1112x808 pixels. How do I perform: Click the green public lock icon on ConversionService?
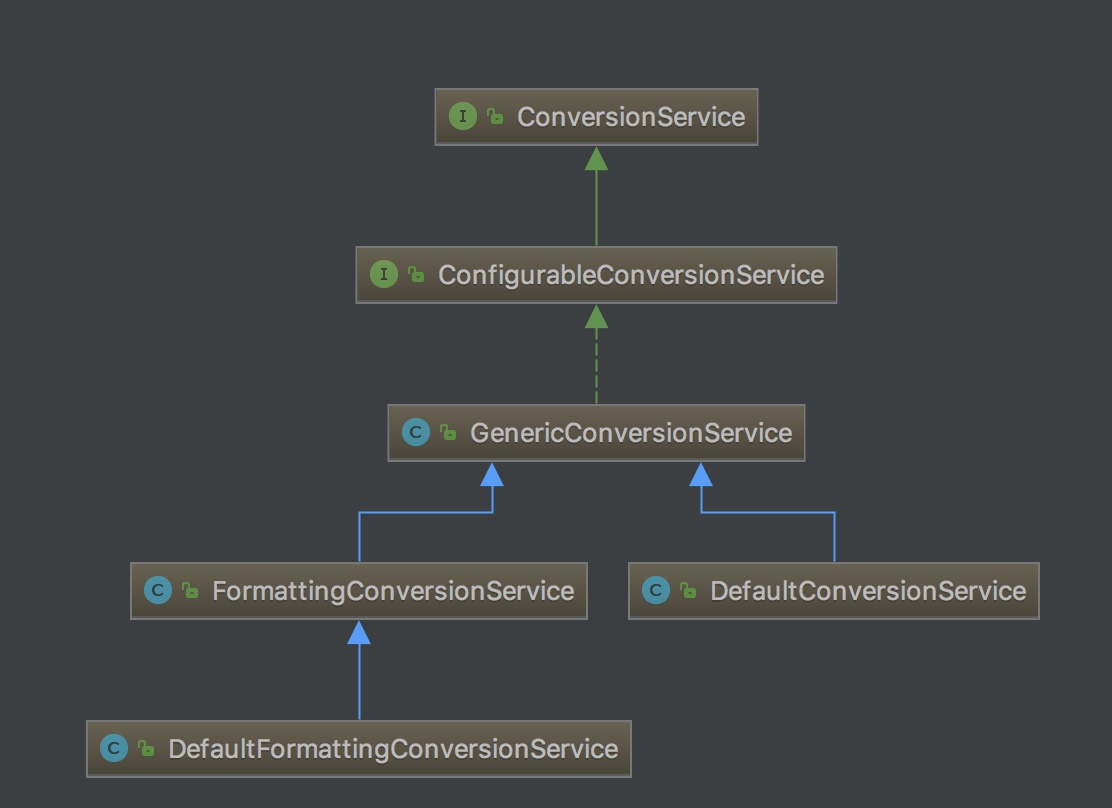[x=495, y=117]
